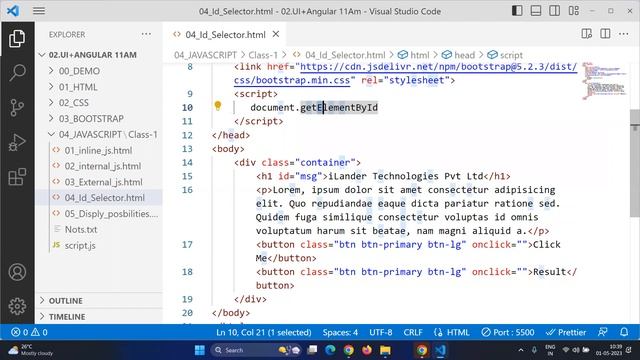
Task: Open feedback icon in status bar
Action: pyautogui.click(x=603, y=332)
